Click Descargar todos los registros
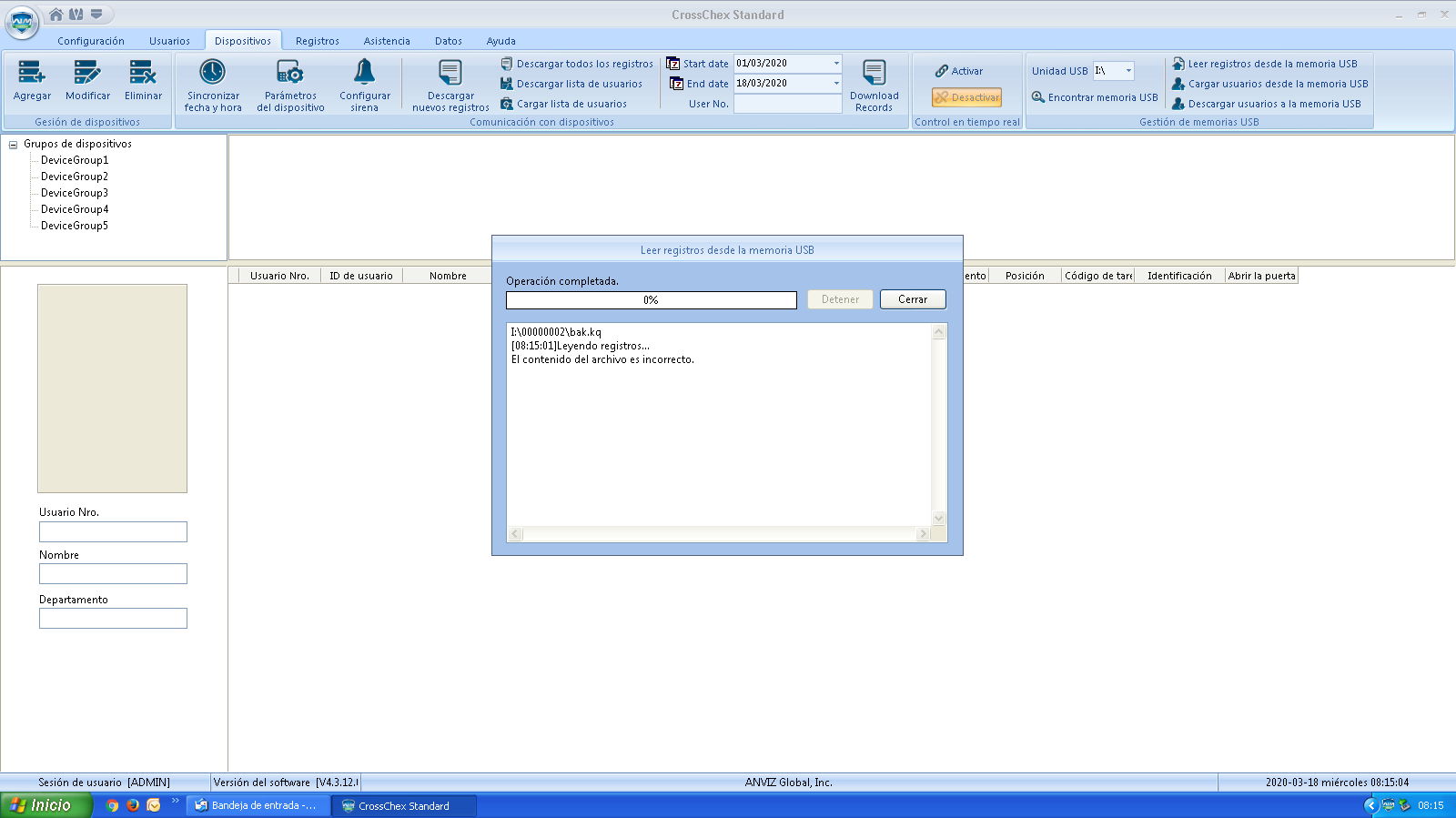Viewport: 1456px width, 818px height. [577, 64]
